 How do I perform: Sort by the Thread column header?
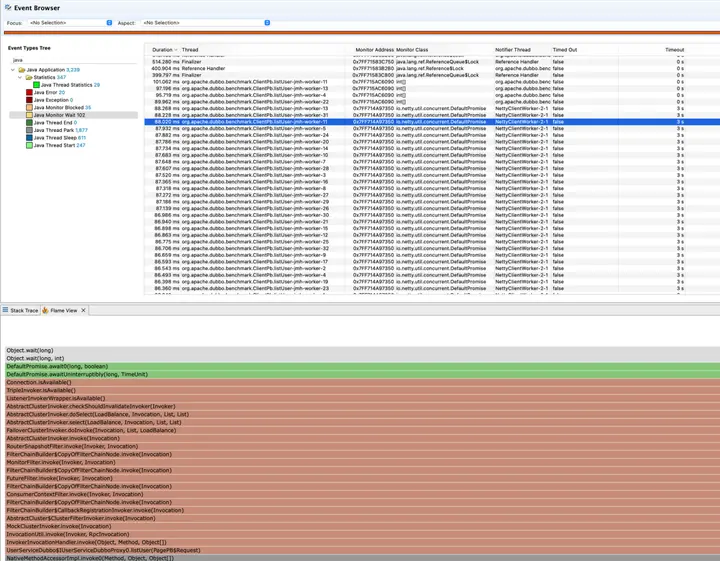190,50
